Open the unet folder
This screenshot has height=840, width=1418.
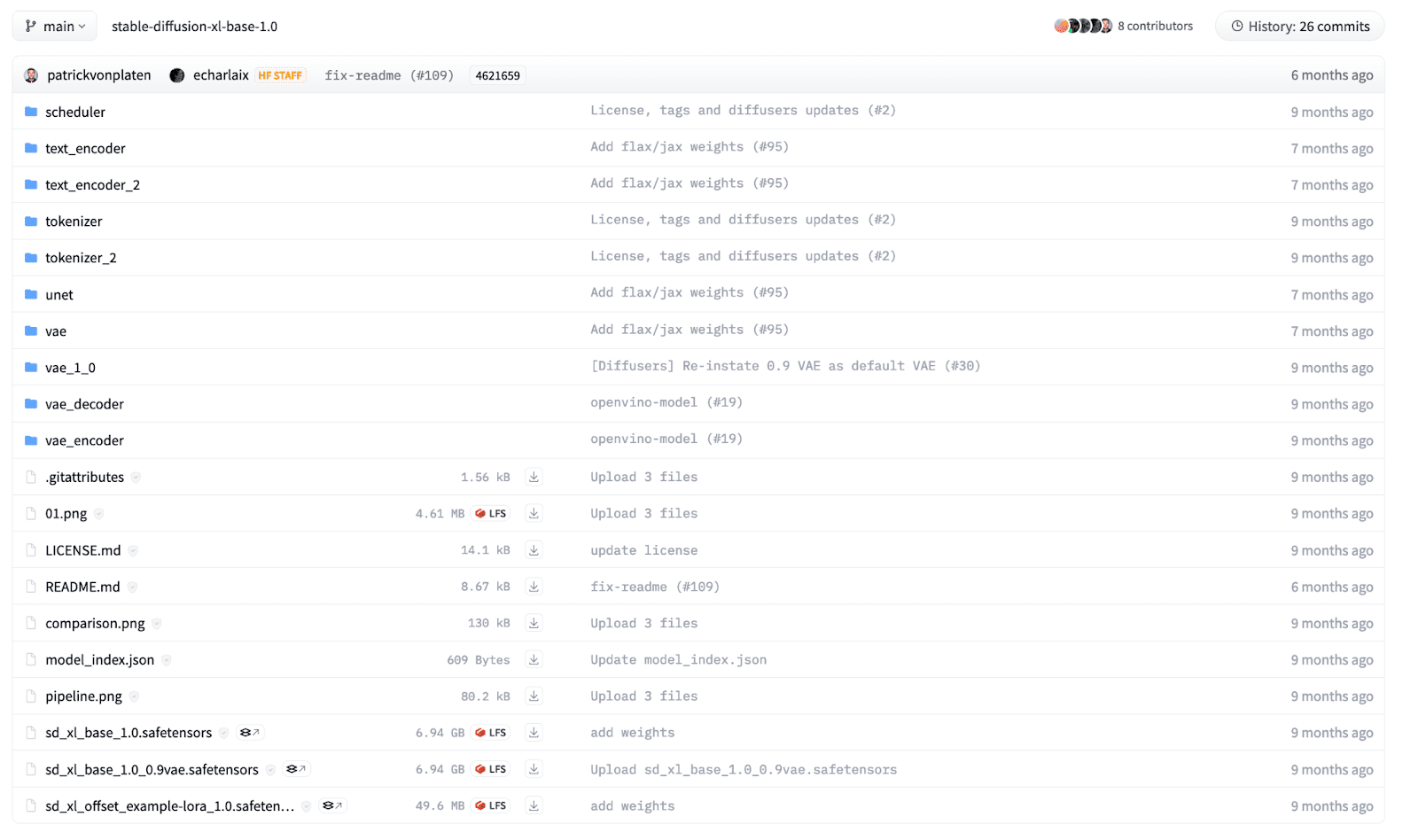59,294
